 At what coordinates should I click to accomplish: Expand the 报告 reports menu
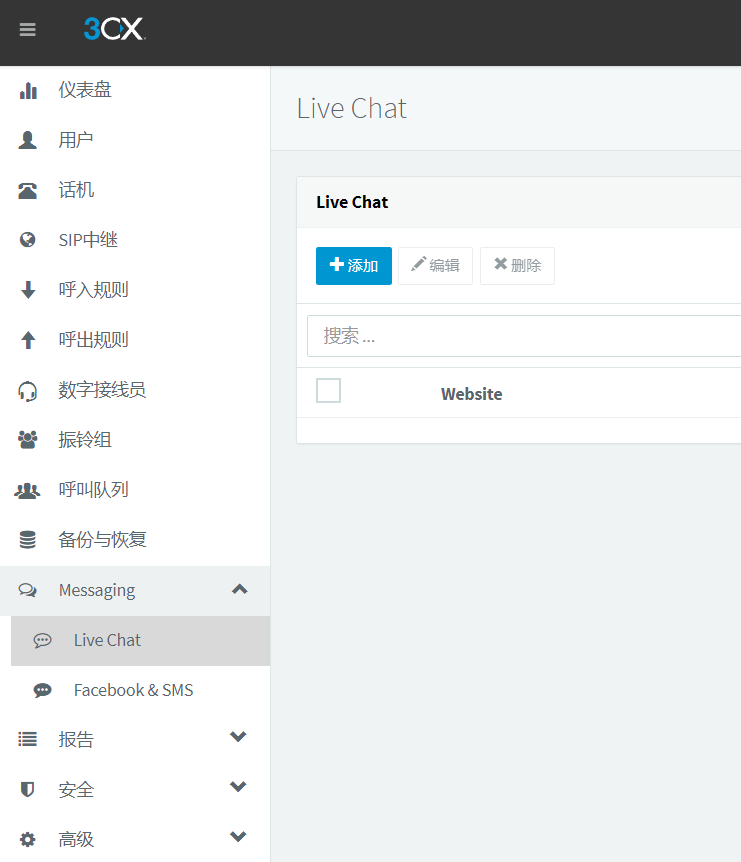[238, 737]
